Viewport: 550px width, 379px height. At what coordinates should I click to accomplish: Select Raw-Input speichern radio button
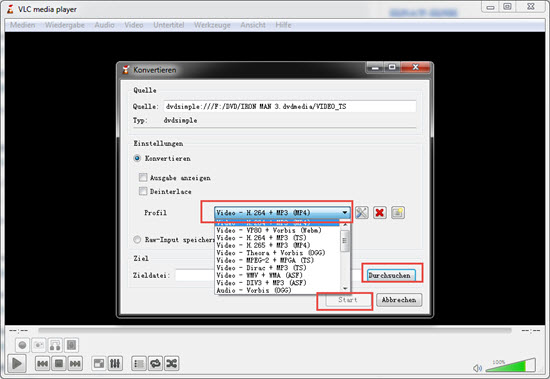(137, 240)
